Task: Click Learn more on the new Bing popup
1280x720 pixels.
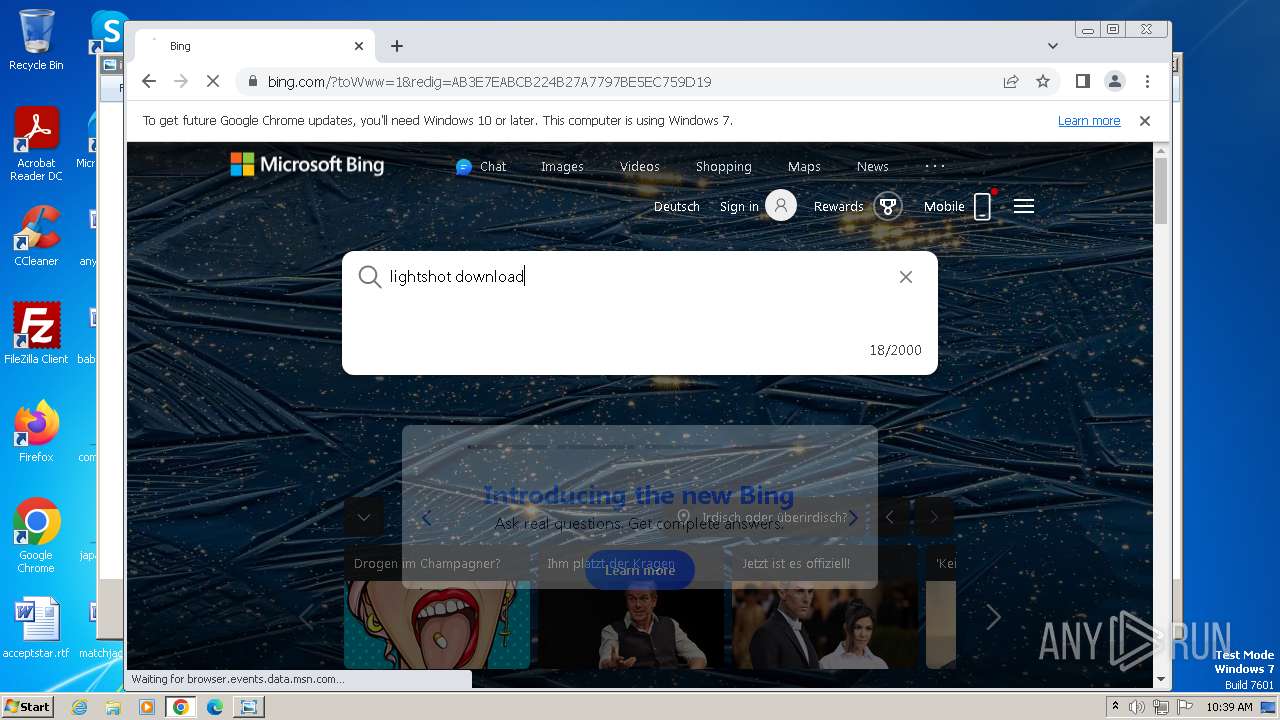Action: [640, 570]
